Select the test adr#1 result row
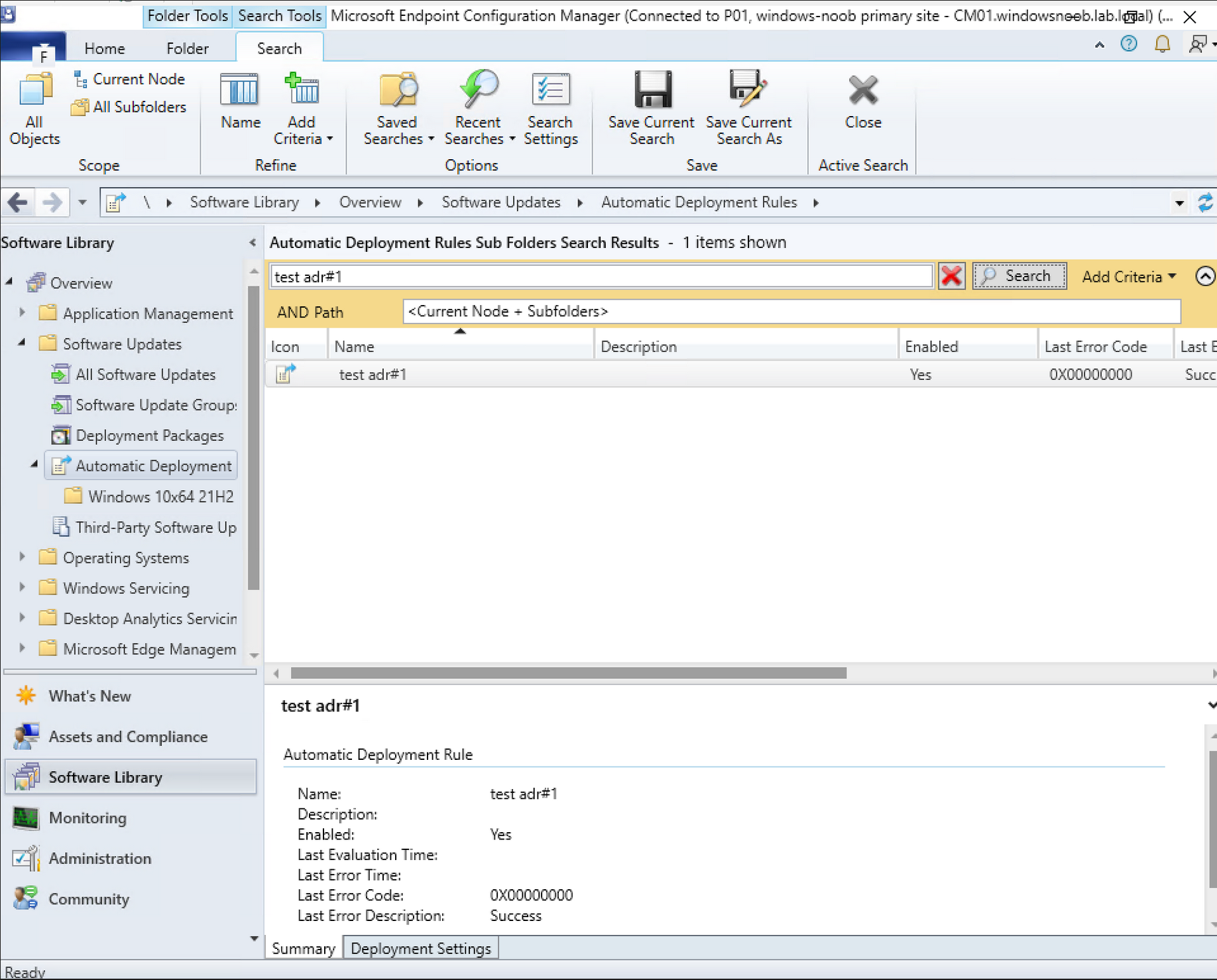Viewport: 1217px width, 980px height. coord(741,375)
